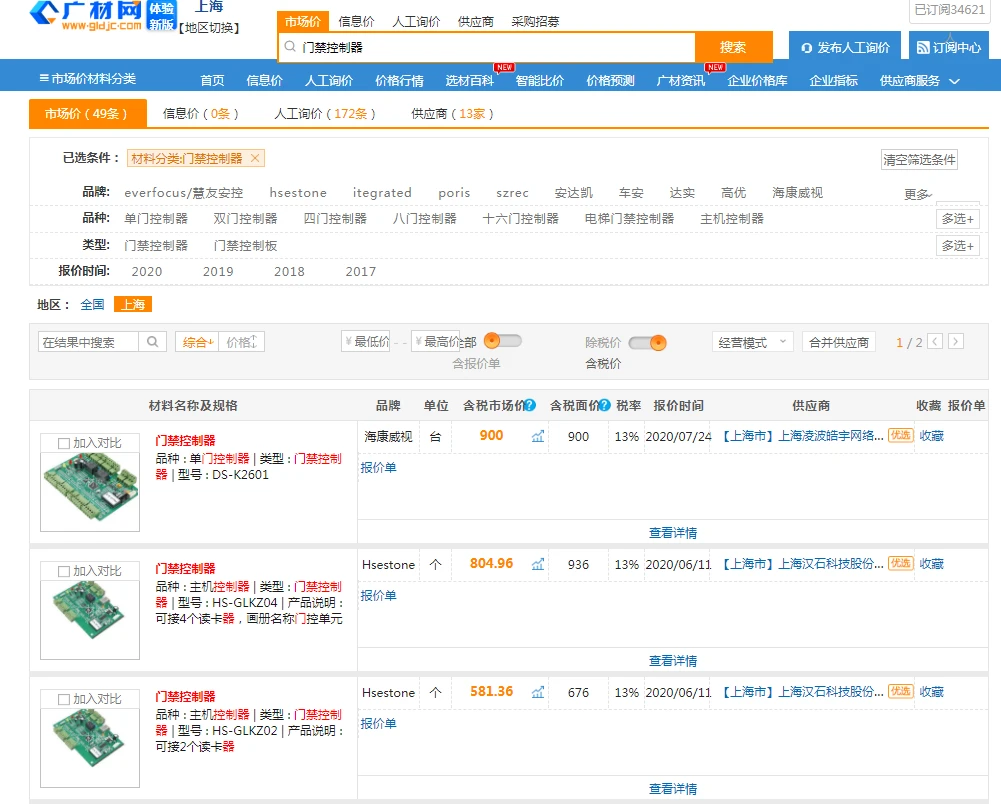This screenshot has height=804, width=1001.
Task: Switch to 市场价 (49条) tab
Action: (x=87, y=114)
